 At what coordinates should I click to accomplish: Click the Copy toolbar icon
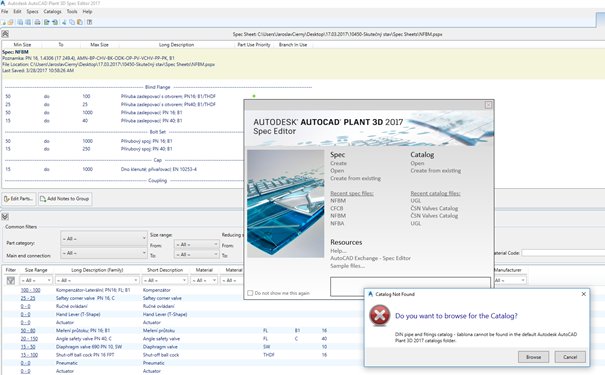pos(72,22)
